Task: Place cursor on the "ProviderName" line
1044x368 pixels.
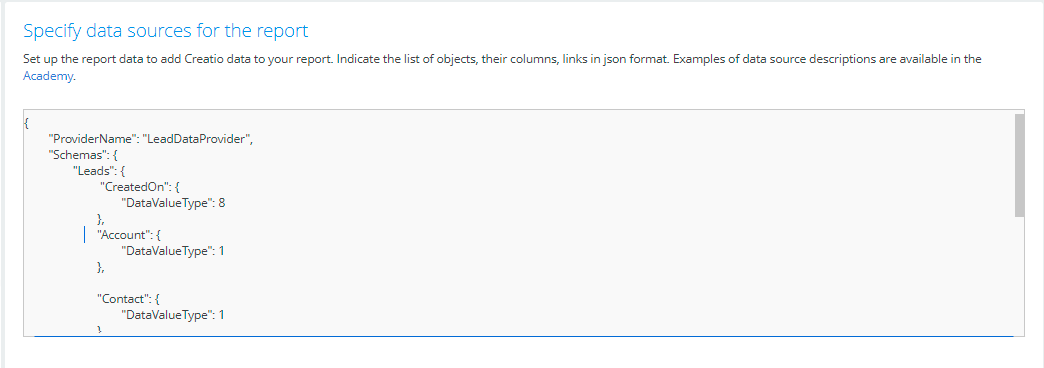Action: pos(152,139)
